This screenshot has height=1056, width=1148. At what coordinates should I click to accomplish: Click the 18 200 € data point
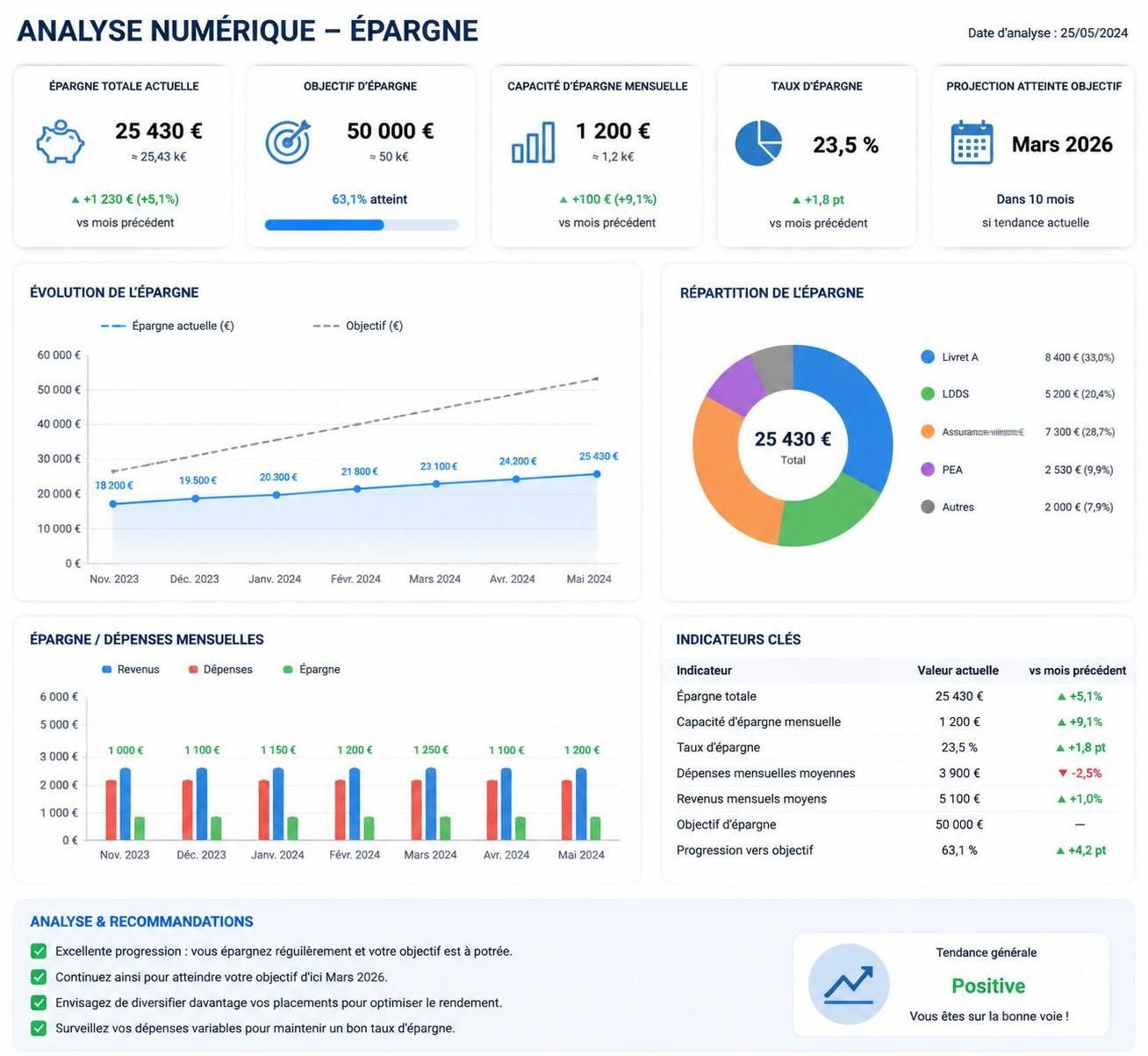tap(113, 504)
